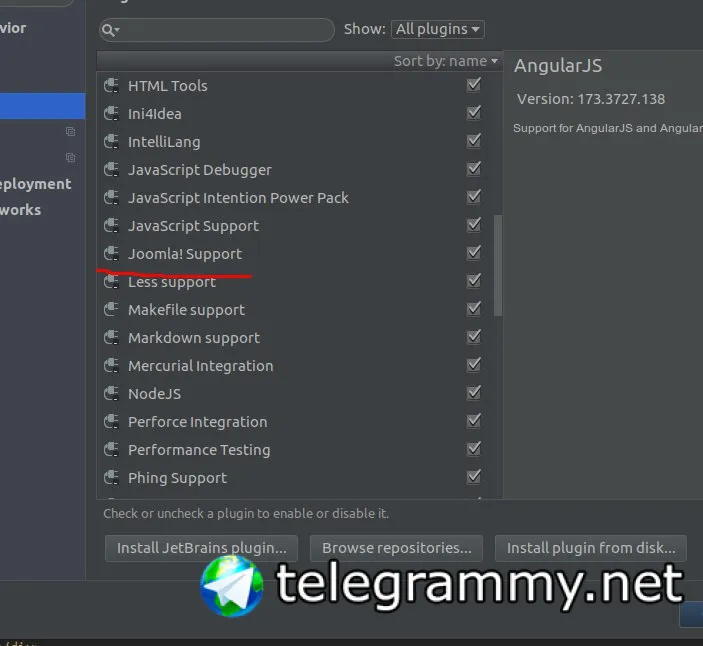Toggle the Makefile support checkbox
The width and height of the screenshot is (703, 646).
pyautogui.click(x=473, y=309)
